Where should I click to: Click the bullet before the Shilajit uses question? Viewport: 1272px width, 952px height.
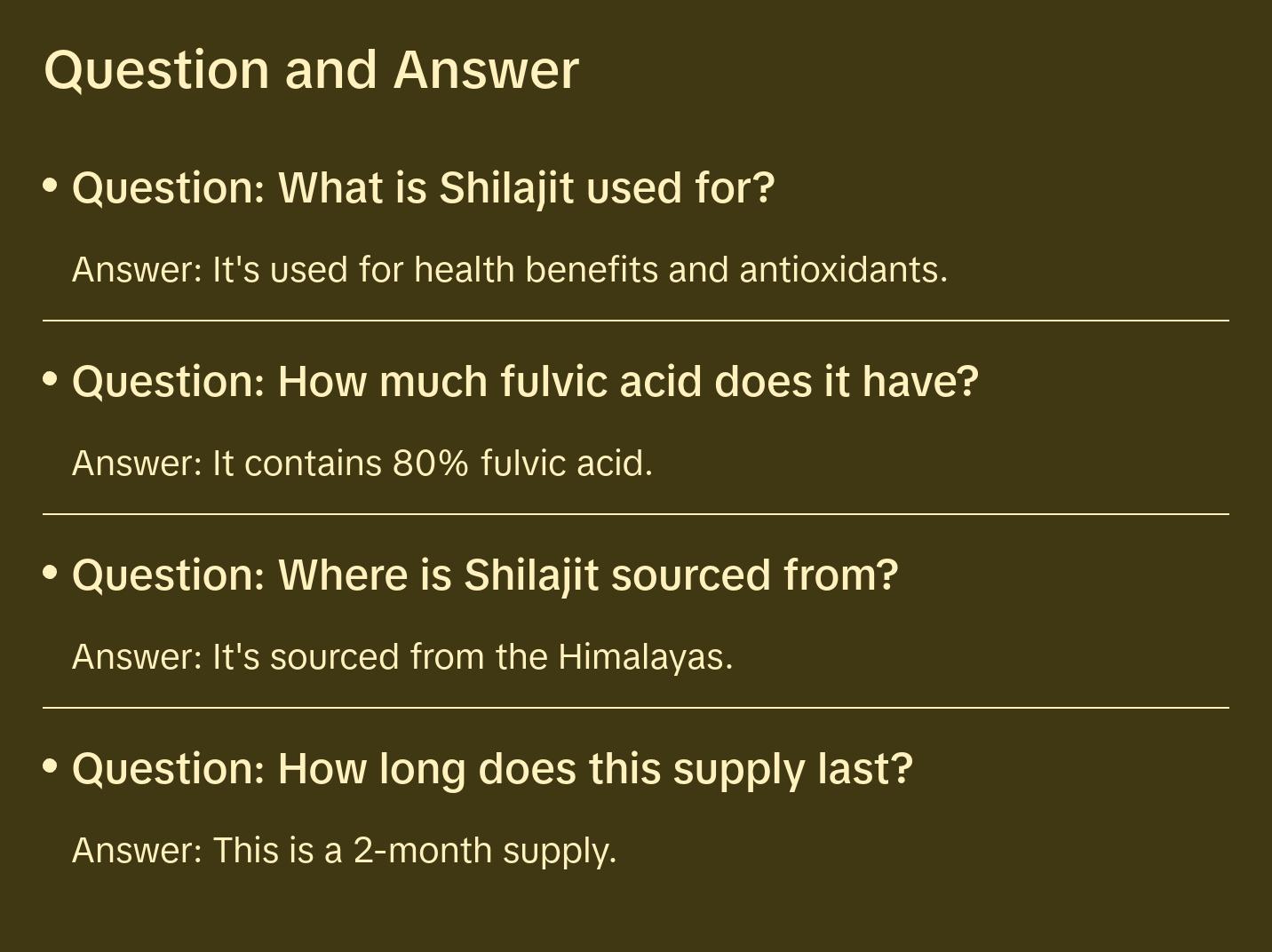coord(51,186)
